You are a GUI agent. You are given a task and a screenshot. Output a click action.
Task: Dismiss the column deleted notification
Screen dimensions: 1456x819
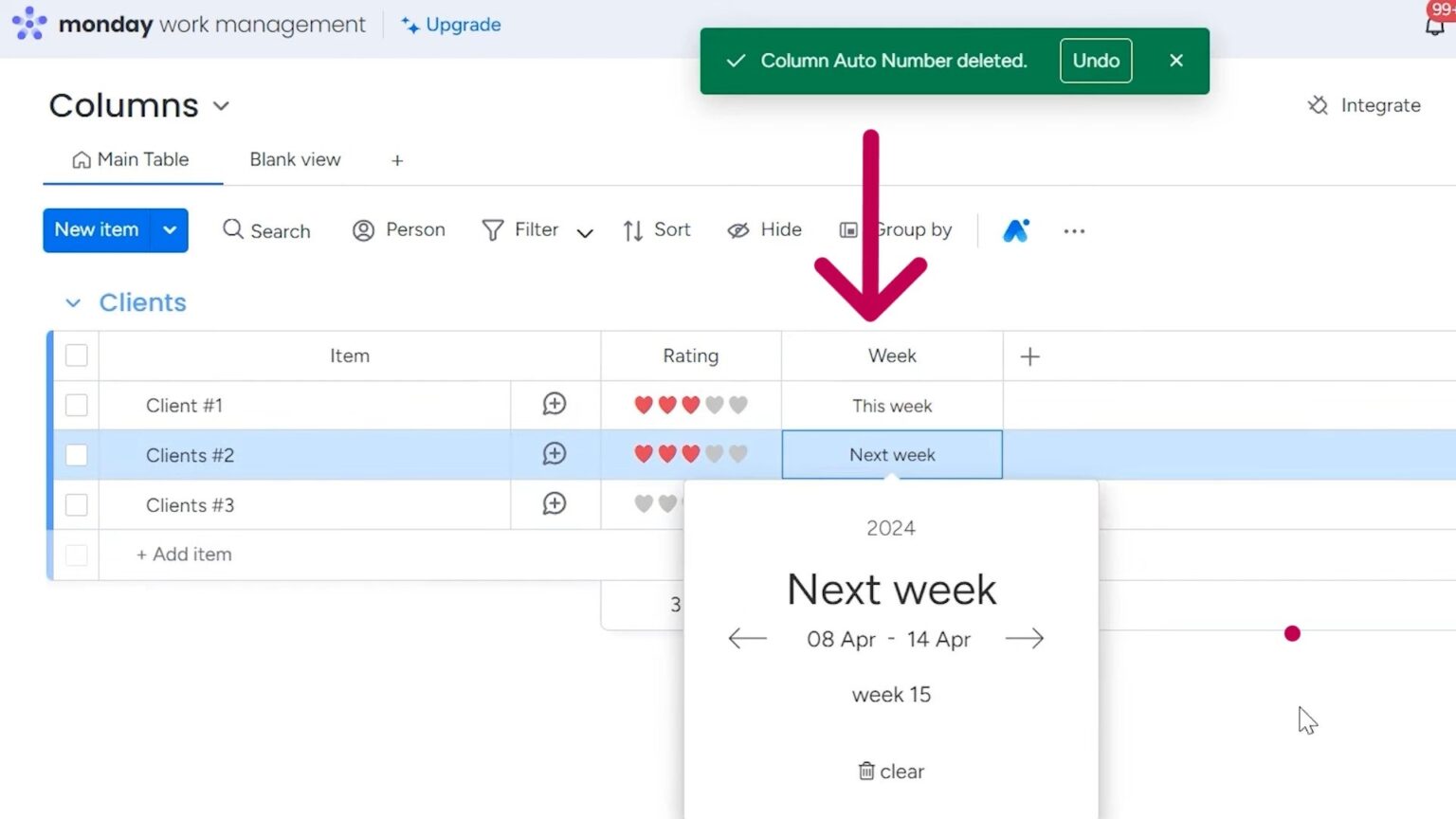(x=1176, y=61)
